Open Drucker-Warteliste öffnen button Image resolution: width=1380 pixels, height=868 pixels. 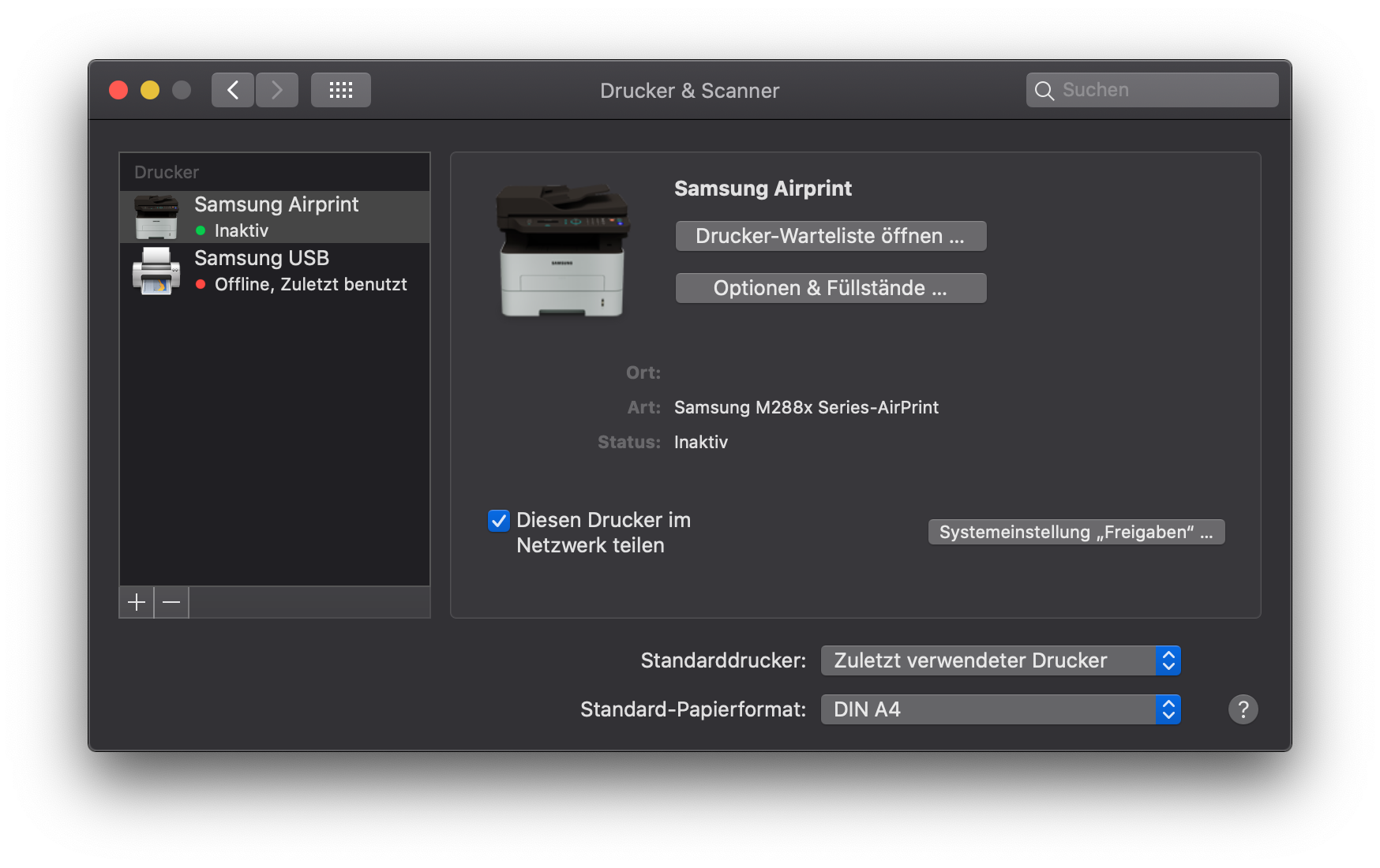(831, 236)
